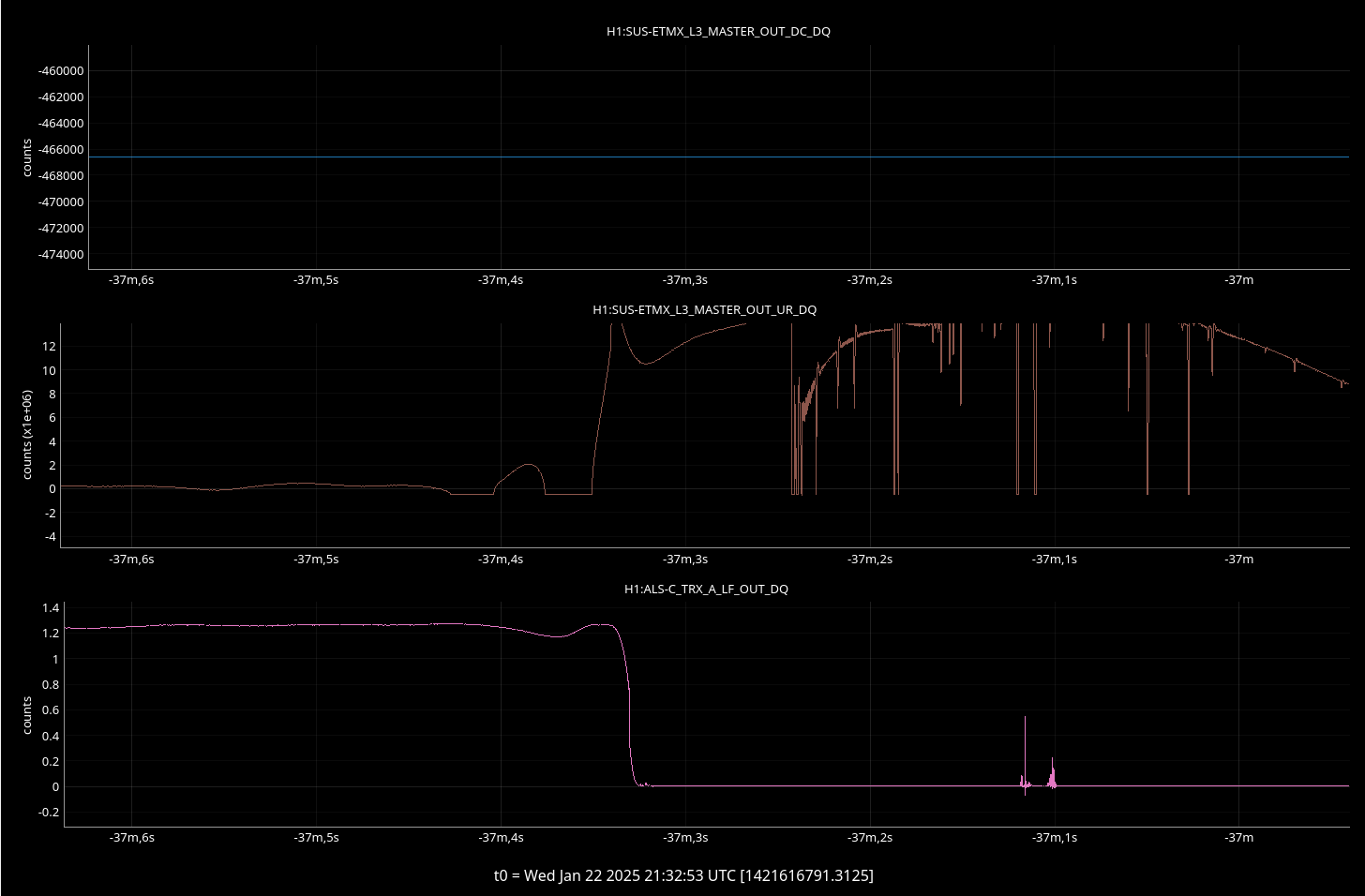The image size is (1365, 896).
Task: Click the -37m,4s x-axis label under the ALS-C_TRX plot
Action: [x=501, y=837]
